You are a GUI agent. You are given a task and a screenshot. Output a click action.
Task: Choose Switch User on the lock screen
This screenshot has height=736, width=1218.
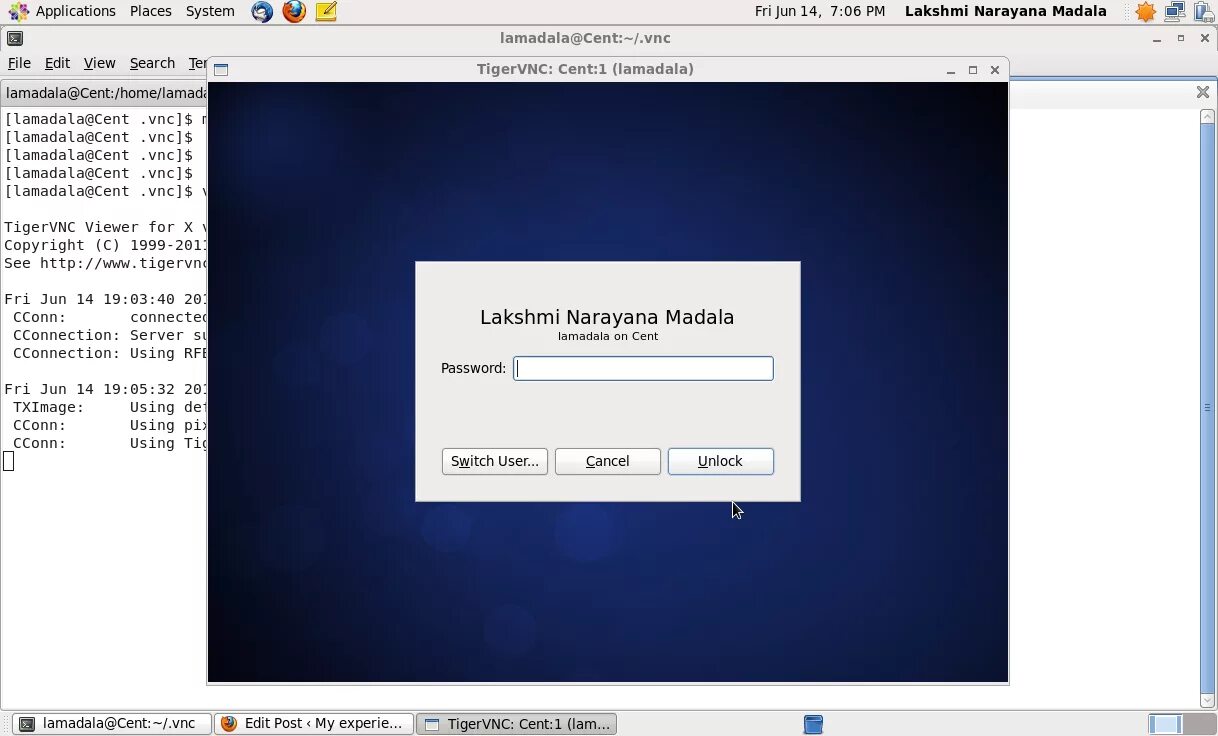494,461
